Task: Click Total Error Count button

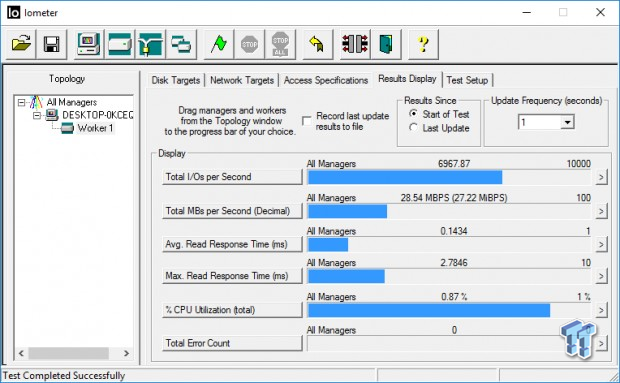Action: [x=232, y=343]
